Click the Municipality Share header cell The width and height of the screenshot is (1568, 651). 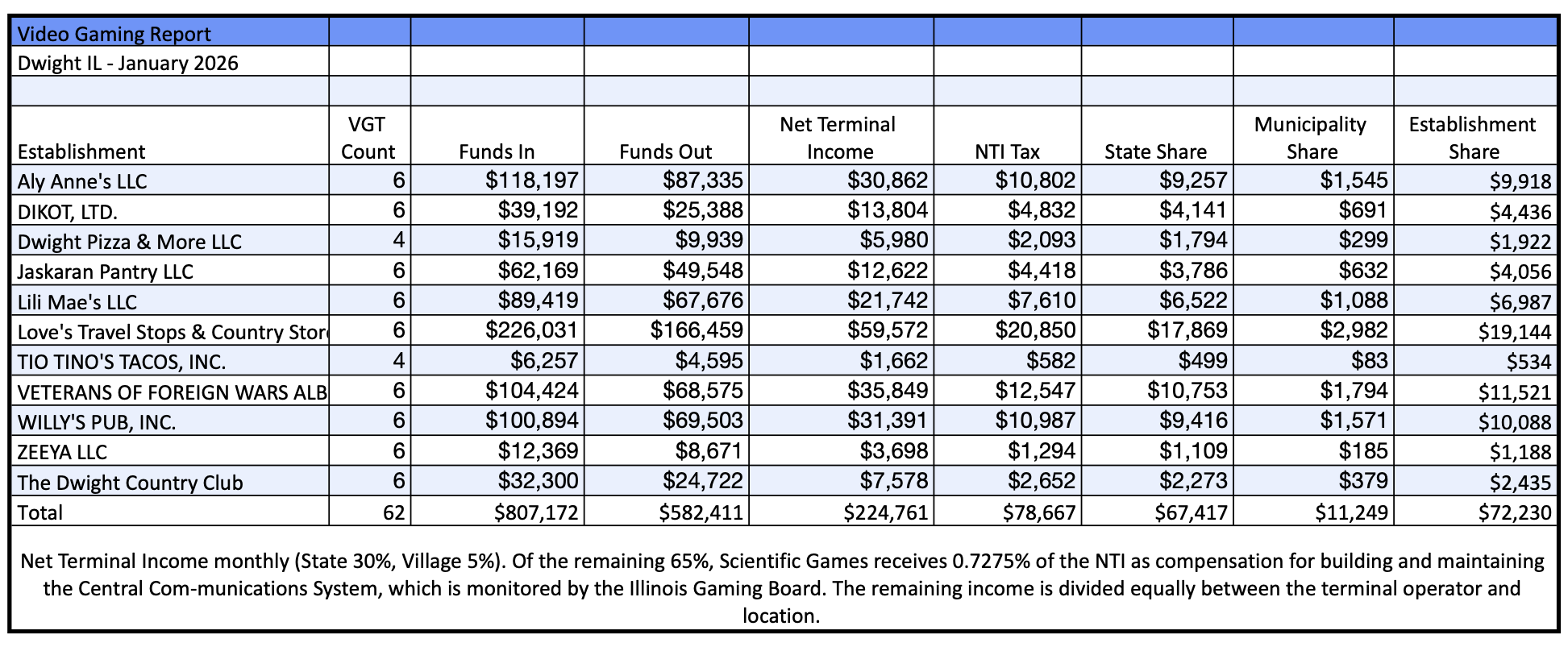click(x=1311, y=138)
